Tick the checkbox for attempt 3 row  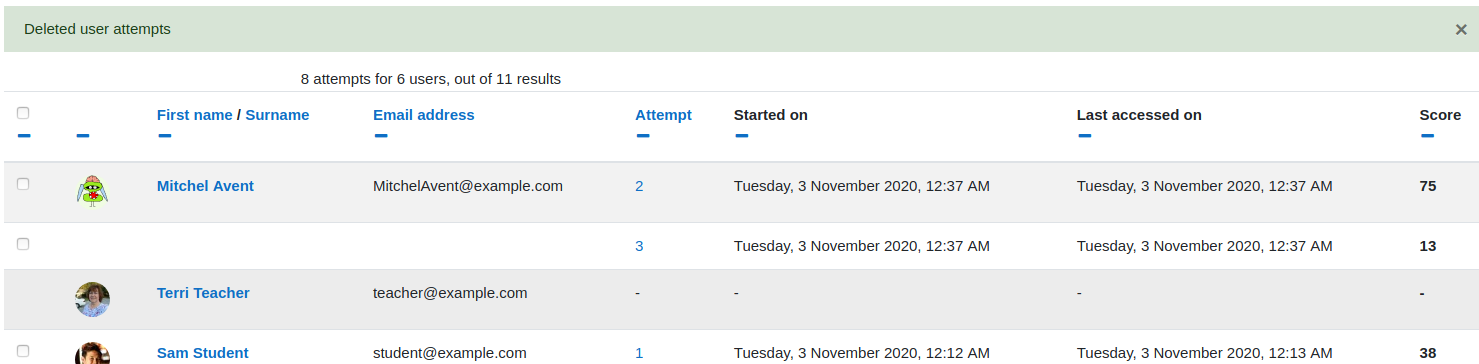[x=23, y=244]
